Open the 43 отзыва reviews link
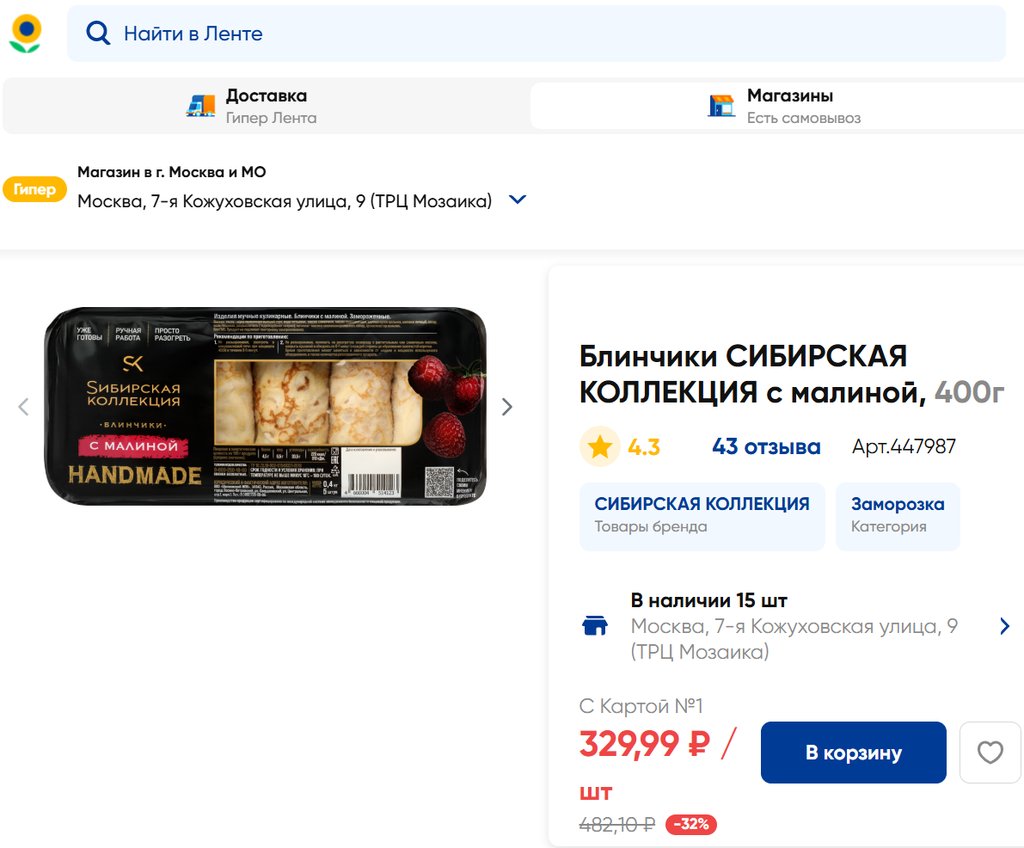1024x848 pixels. point(766,447)
